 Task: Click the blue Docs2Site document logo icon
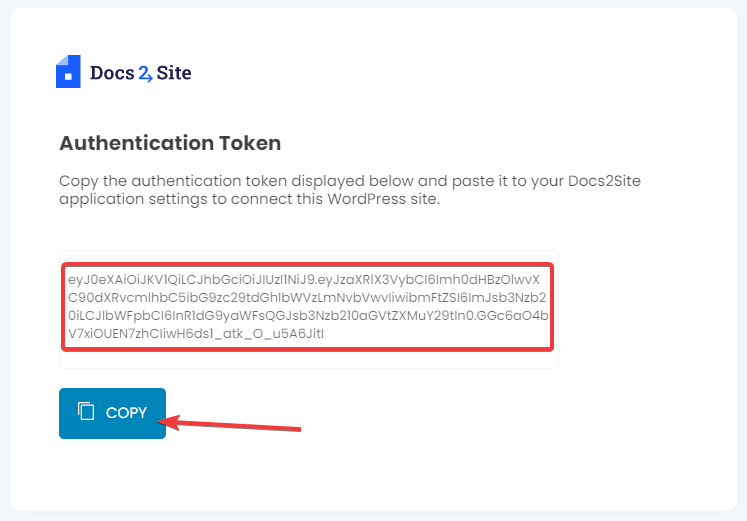(x=68, y=72)
